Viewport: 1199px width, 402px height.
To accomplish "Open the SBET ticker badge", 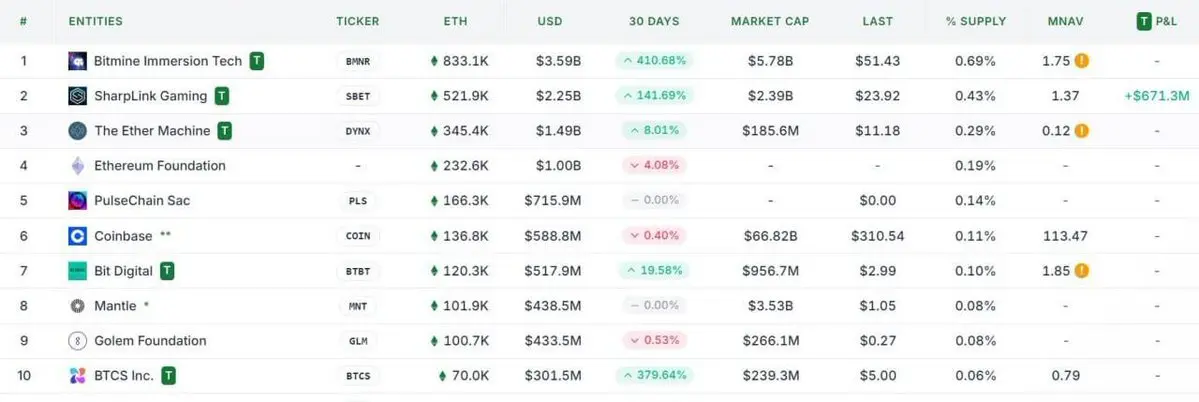I will (358, 96).
